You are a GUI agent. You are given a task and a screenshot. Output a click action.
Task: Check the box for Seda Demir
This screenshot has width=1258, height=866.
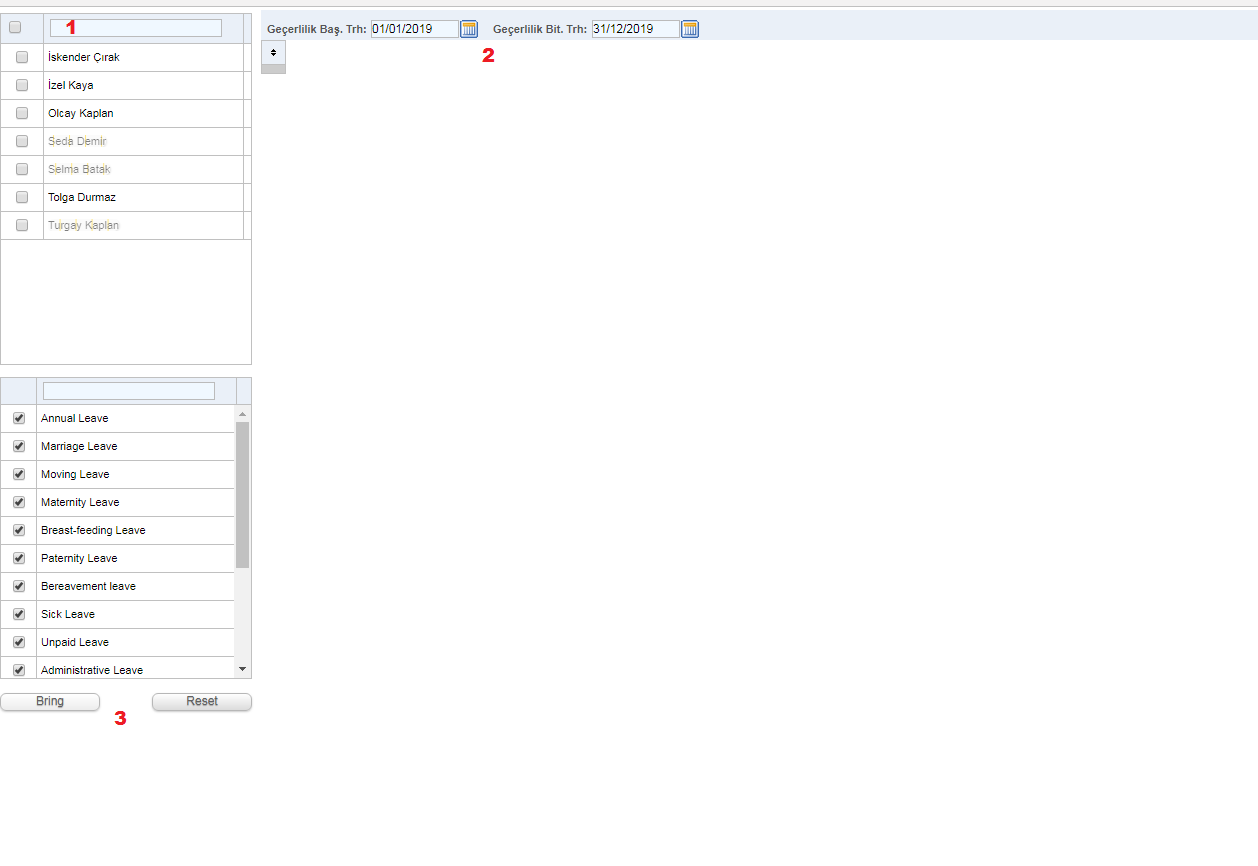[x=22, y=141]
